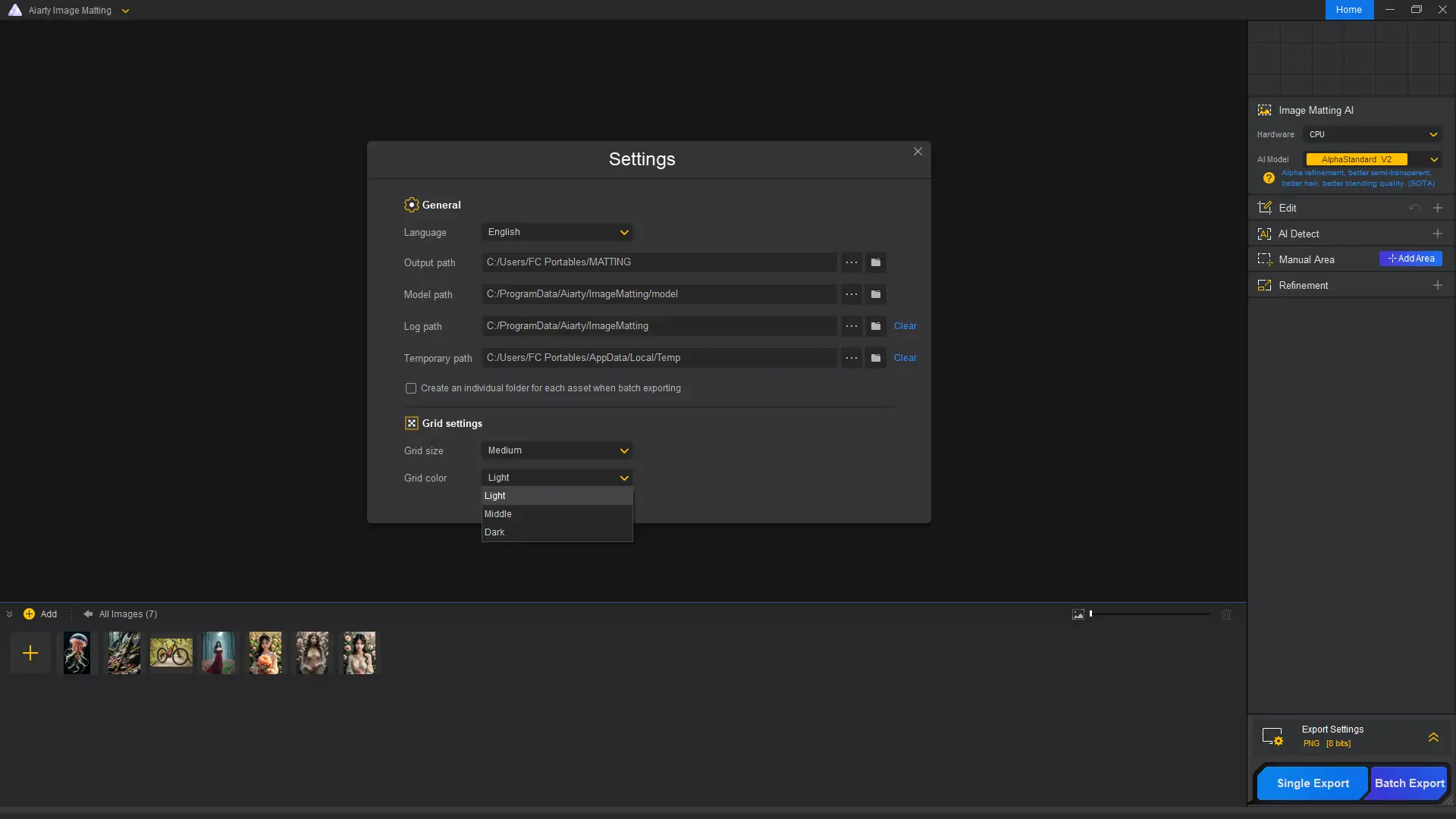The image size is (1456, 819).
Task: Enable individual folder per asset checkbox
Action: tap(411, 388)
